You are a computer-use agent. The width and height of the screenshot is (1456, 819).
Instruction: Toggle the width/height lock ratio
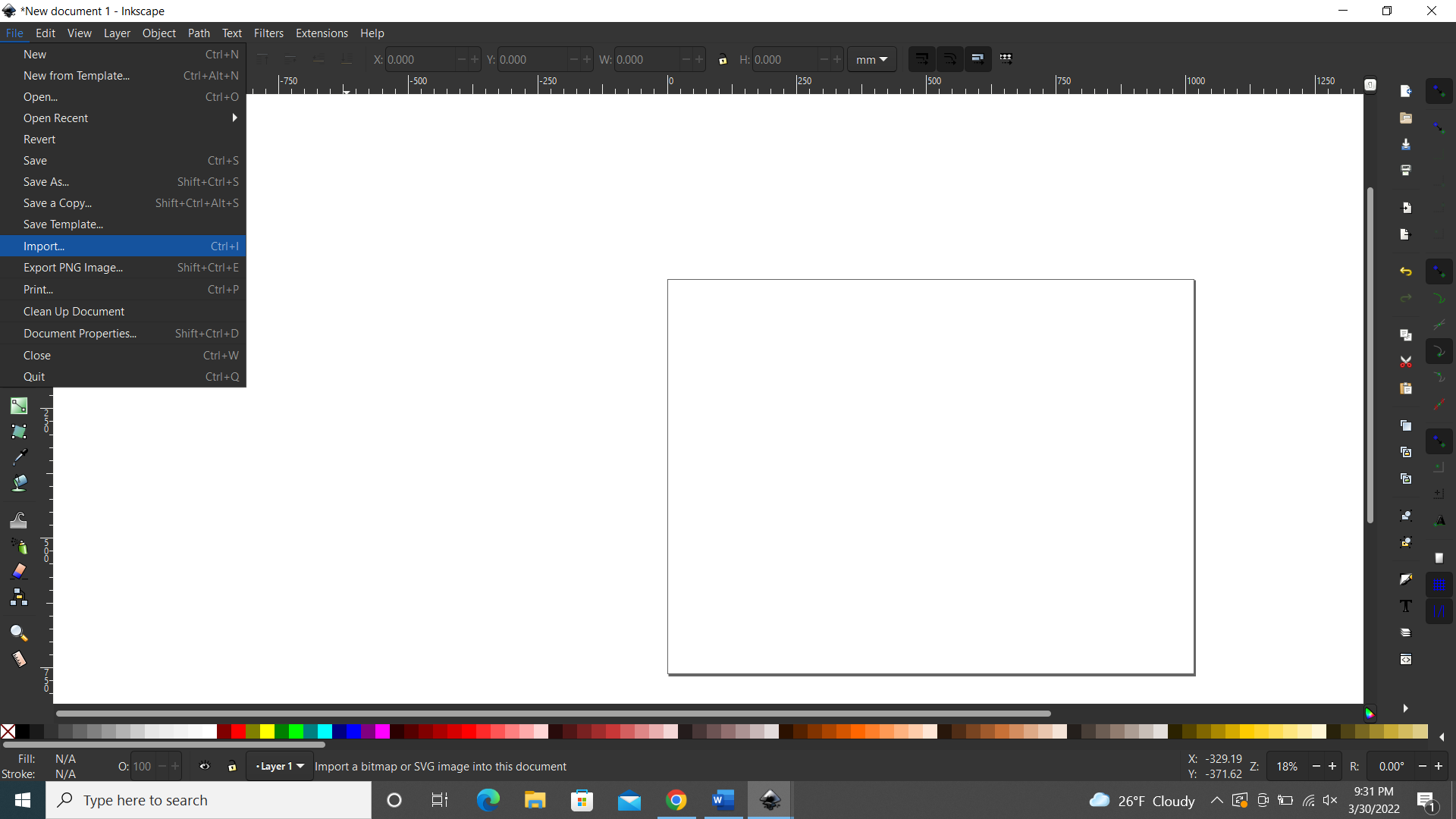723,59
